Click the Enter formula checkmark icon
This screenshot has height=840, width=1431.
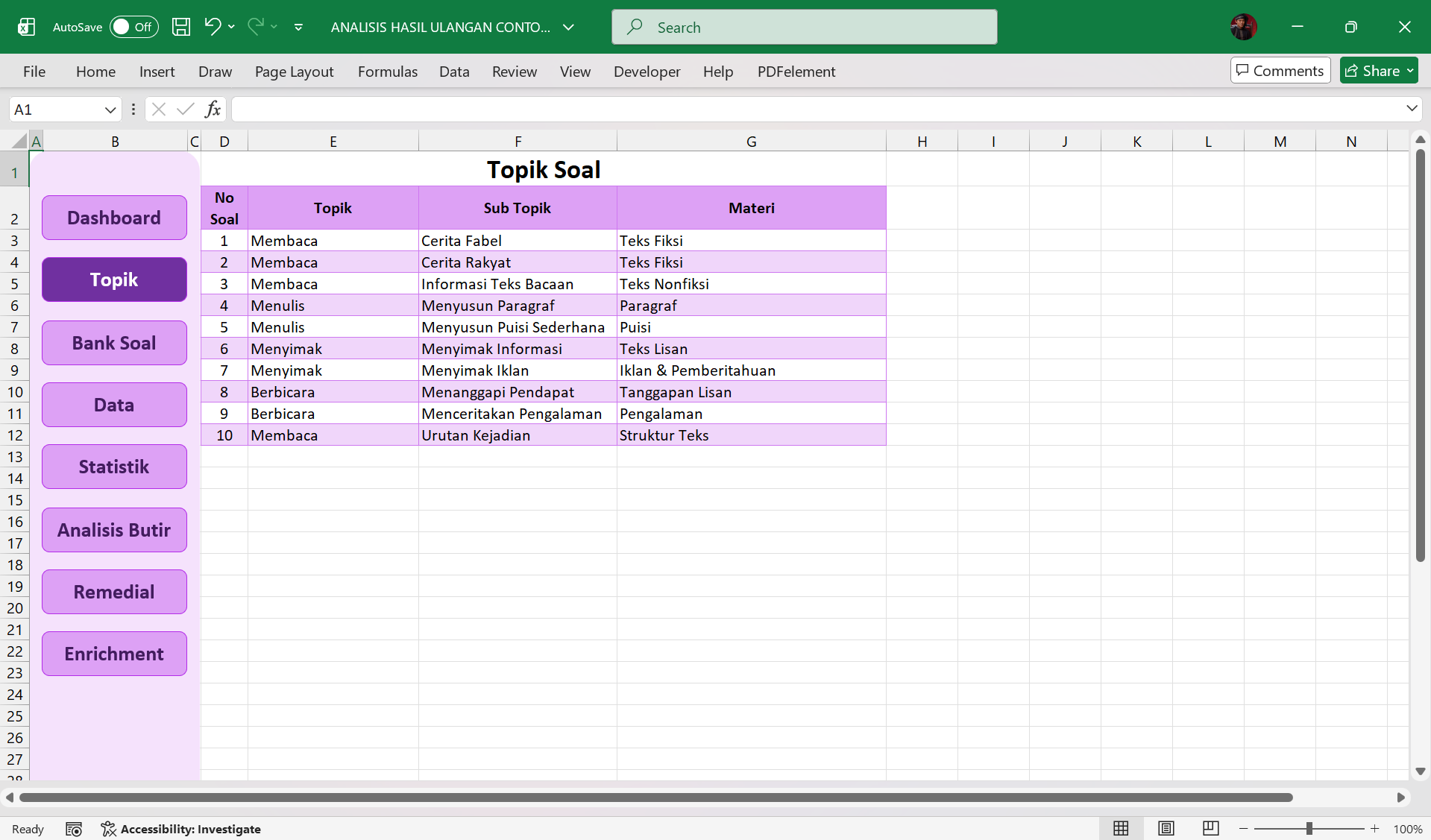186,110
